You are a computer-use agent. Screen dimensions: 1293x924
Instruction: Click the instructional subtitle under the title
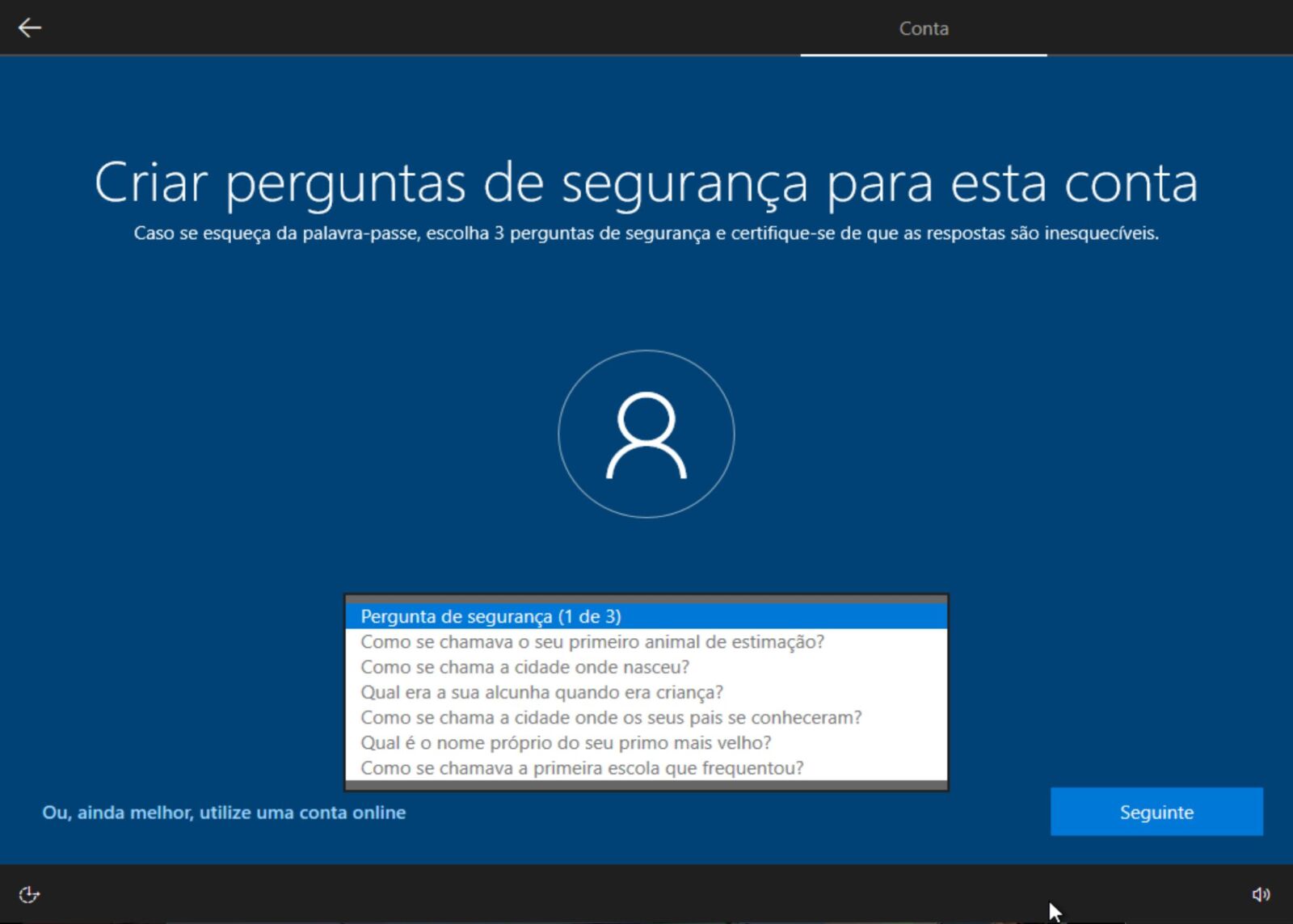tap(646, 234)
